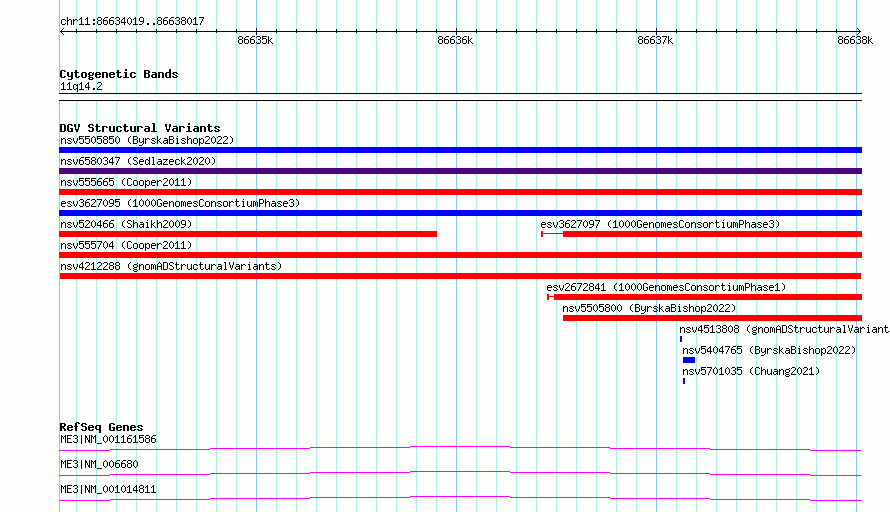Viewport: 890px width, 512px height.
Task: Click the small blue nsv5701035 variant mark
Action: [x=684, y=381]
